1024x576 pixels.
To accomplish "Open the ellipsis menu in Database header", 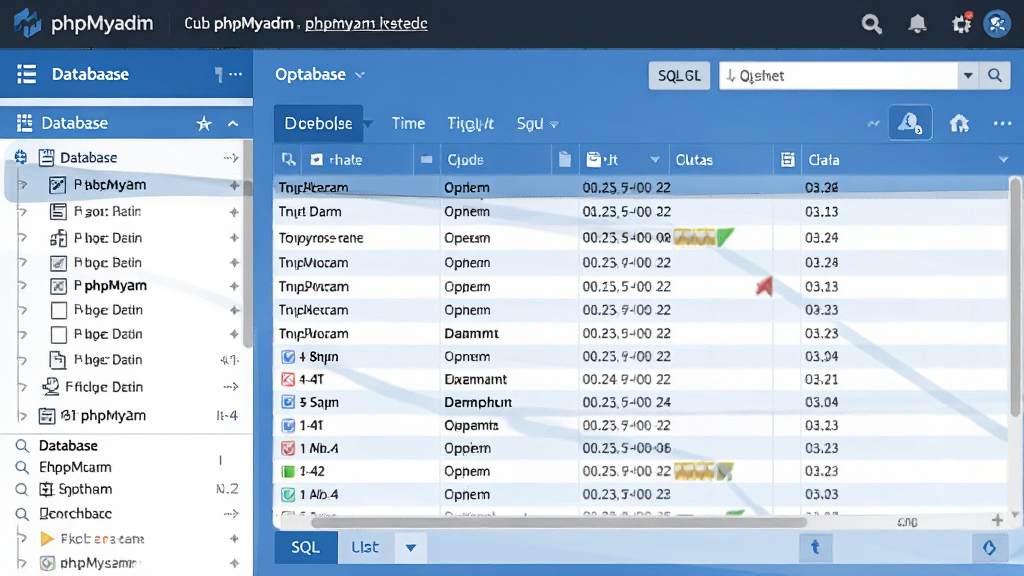I will pos(236,74).
